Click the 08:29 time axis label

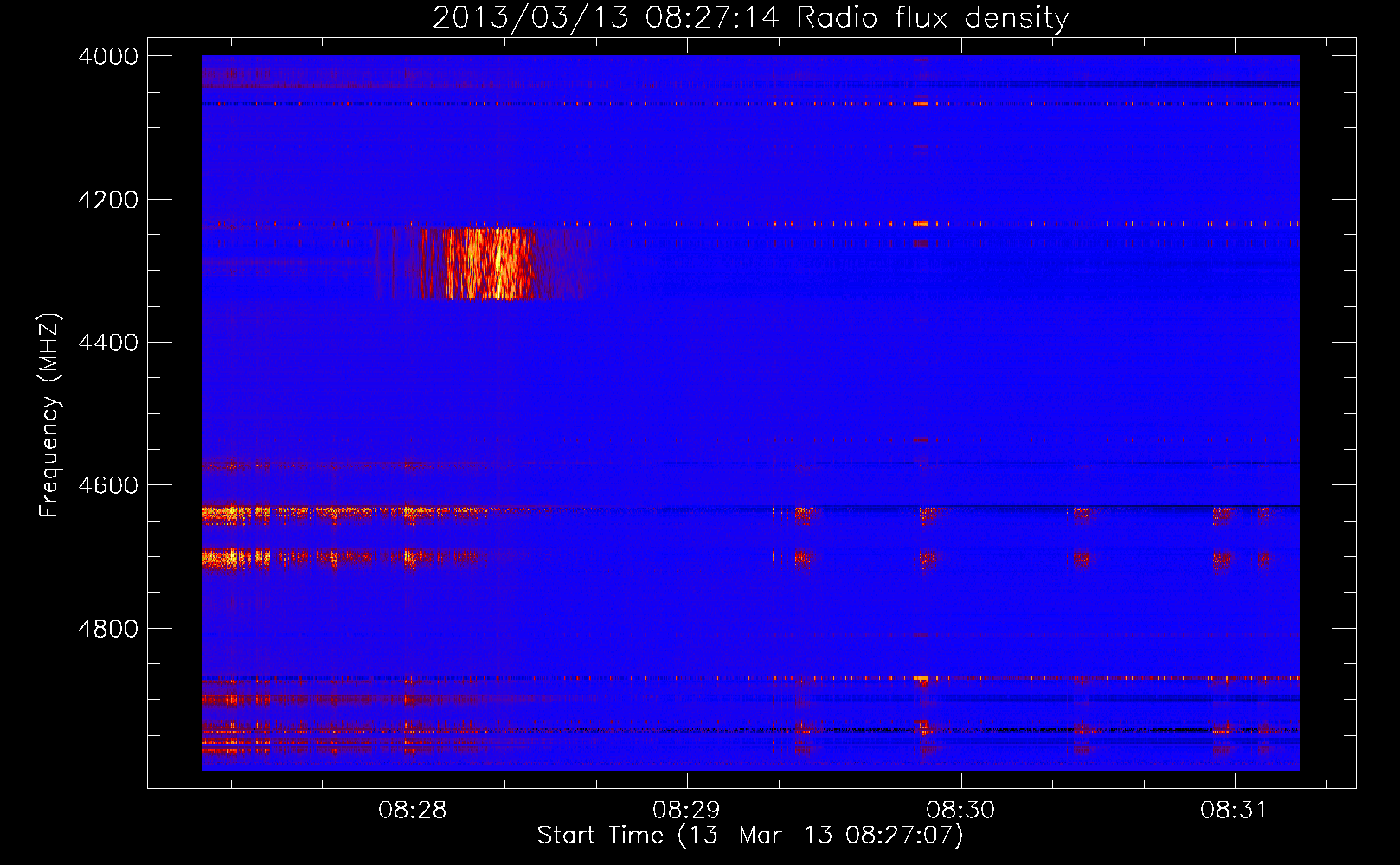[686, 811]
